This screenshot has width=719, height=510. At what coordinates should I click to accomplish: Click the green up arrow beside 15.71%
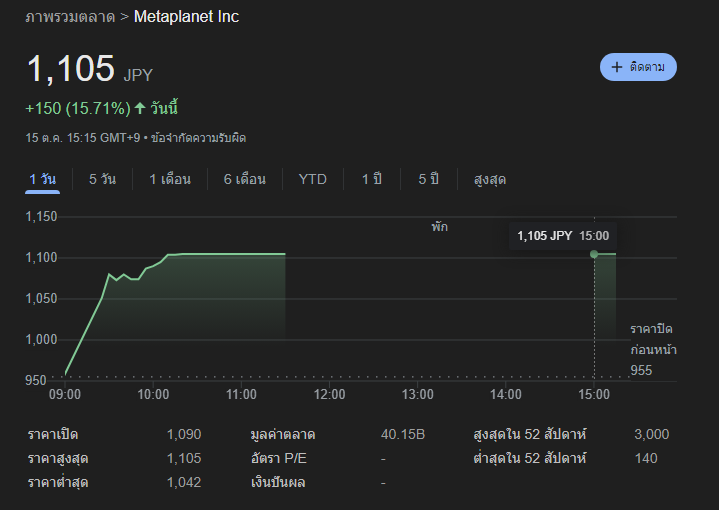140,108
